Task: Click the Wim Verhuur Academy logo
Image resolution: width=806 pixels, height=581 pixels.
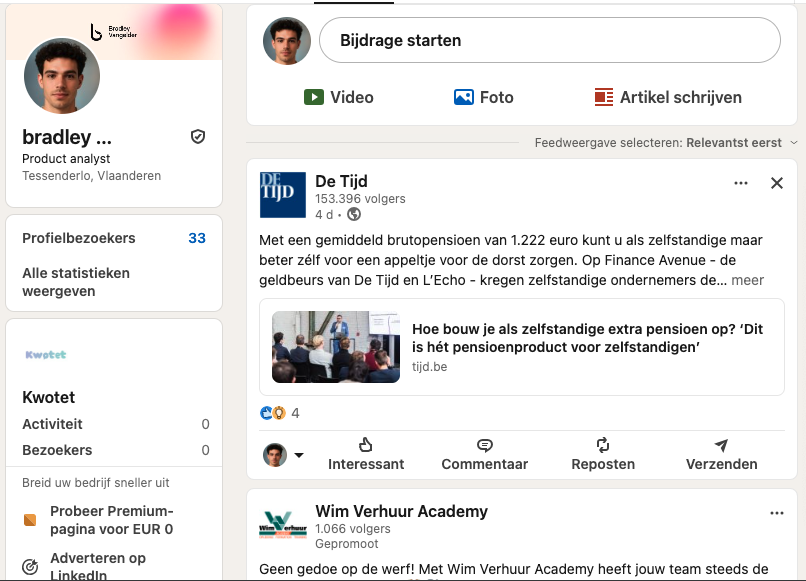Action: 283,524
